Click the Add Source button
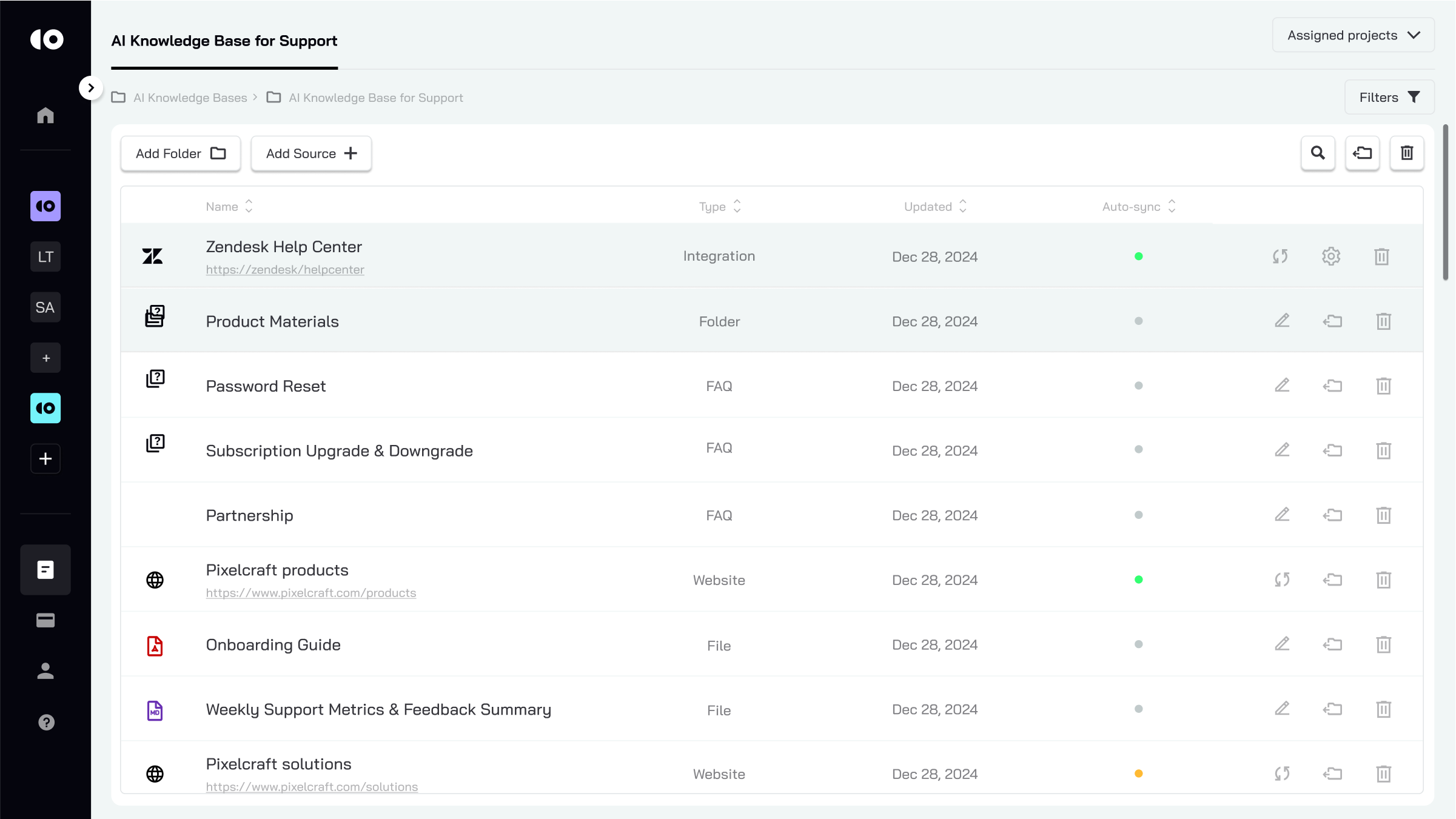This screenshot has height=819, width=1456. click(x=311, y=153)
